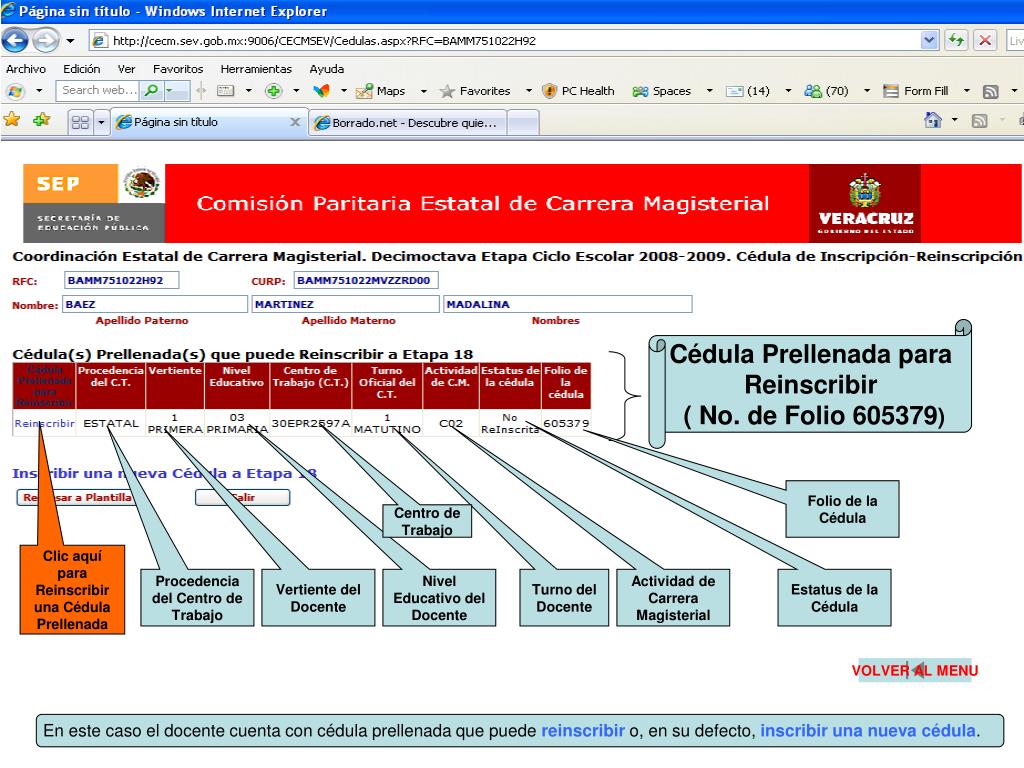1024x768 pixels.
Task: Click the Apellido Materno field MARTINEZ
Action: (x=345, y=304)
